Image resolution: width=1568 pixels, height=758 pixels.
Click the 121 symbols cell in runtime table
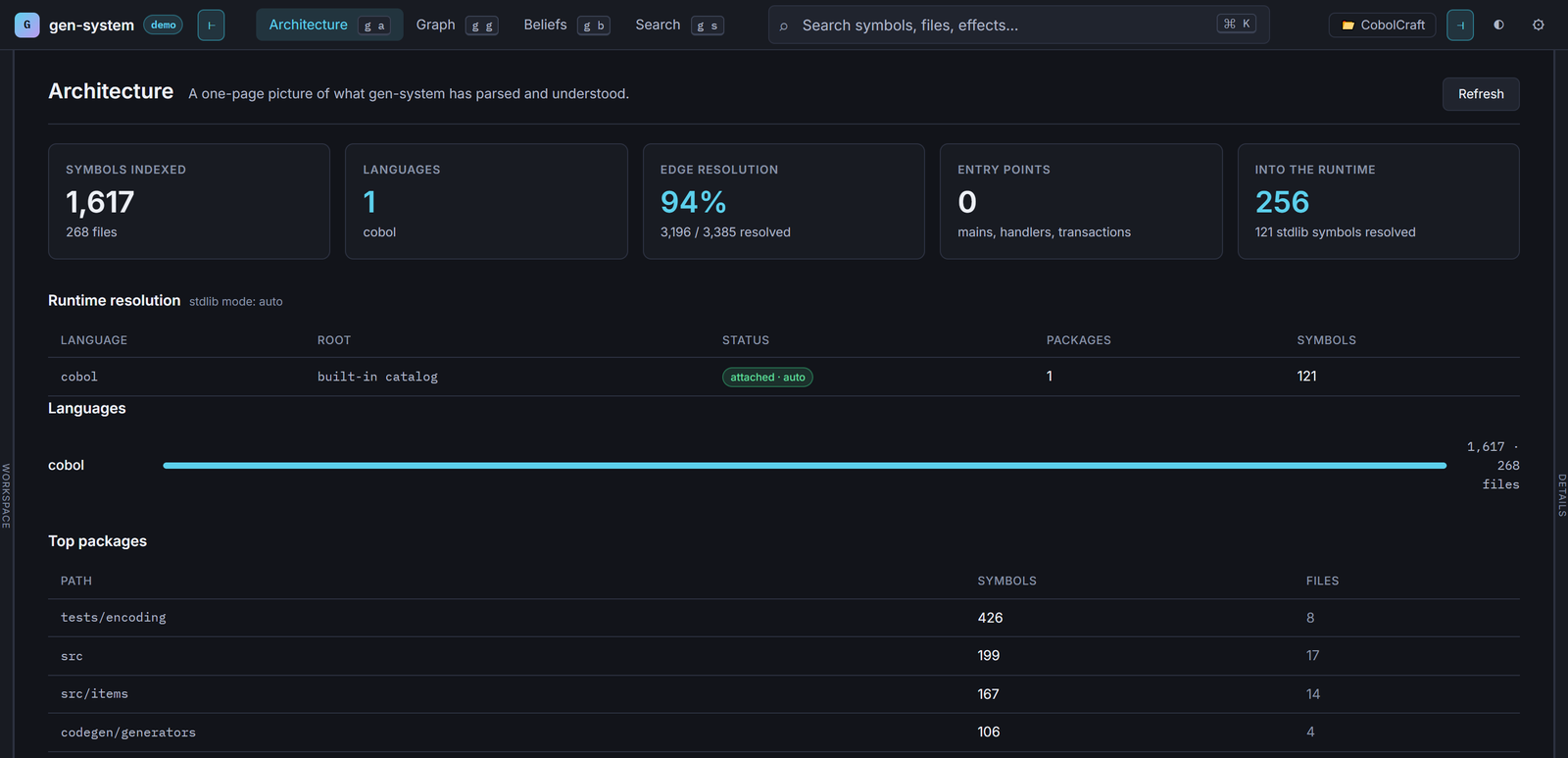click(x=1306, y=377)
